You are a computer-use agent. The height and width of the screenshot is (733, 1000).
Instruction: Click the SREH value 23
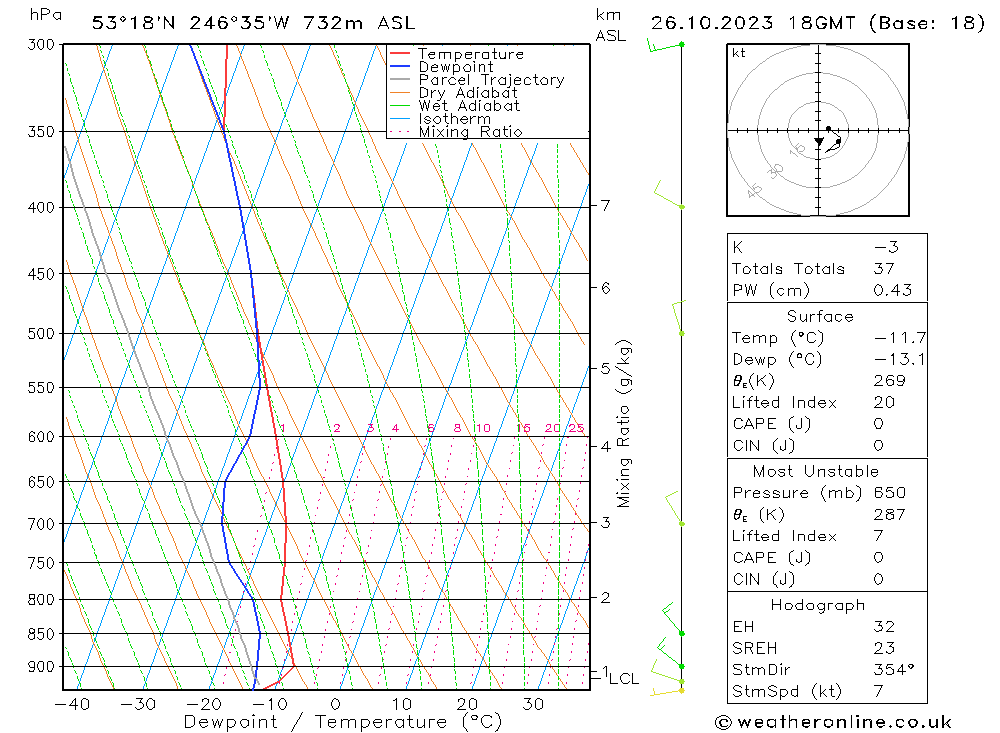pyautogui.click(x=884, y=648)
